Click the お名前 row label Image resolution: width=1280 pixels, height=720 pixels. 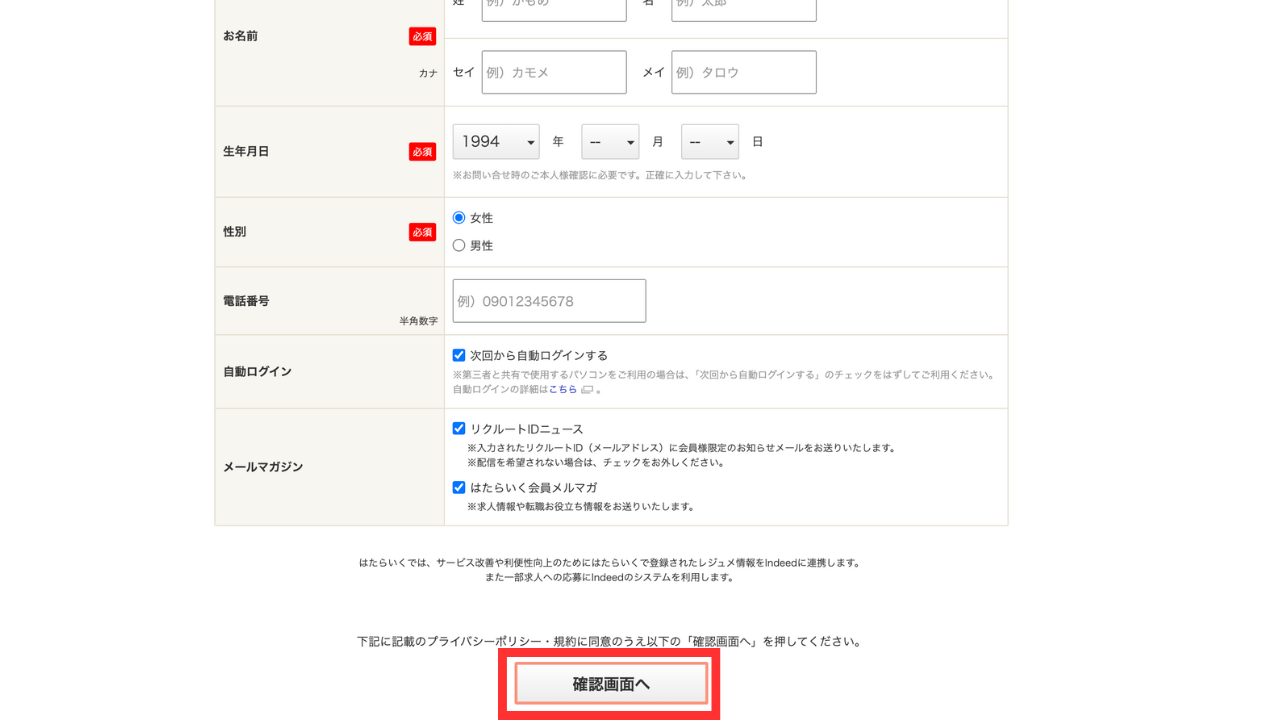click(x=240, y=36)
